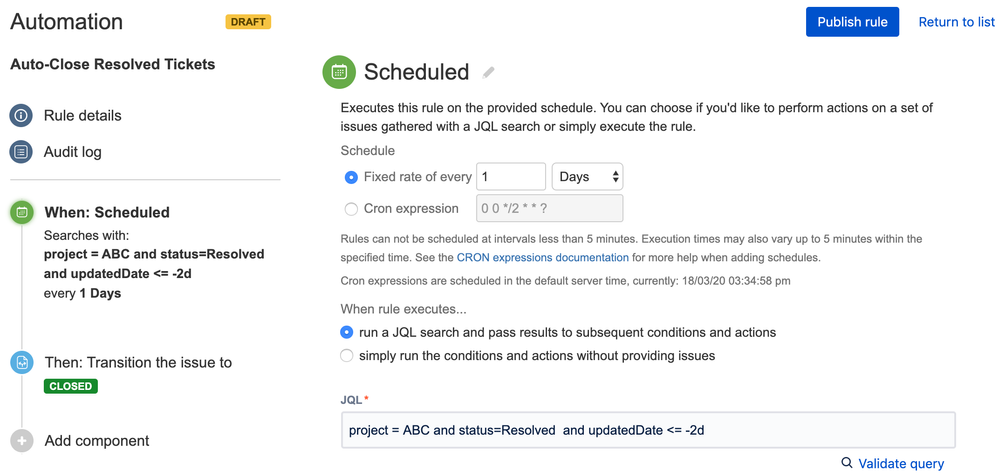Click the Add component plus icon
Screen dimensions: 999x476
(21, 441)
